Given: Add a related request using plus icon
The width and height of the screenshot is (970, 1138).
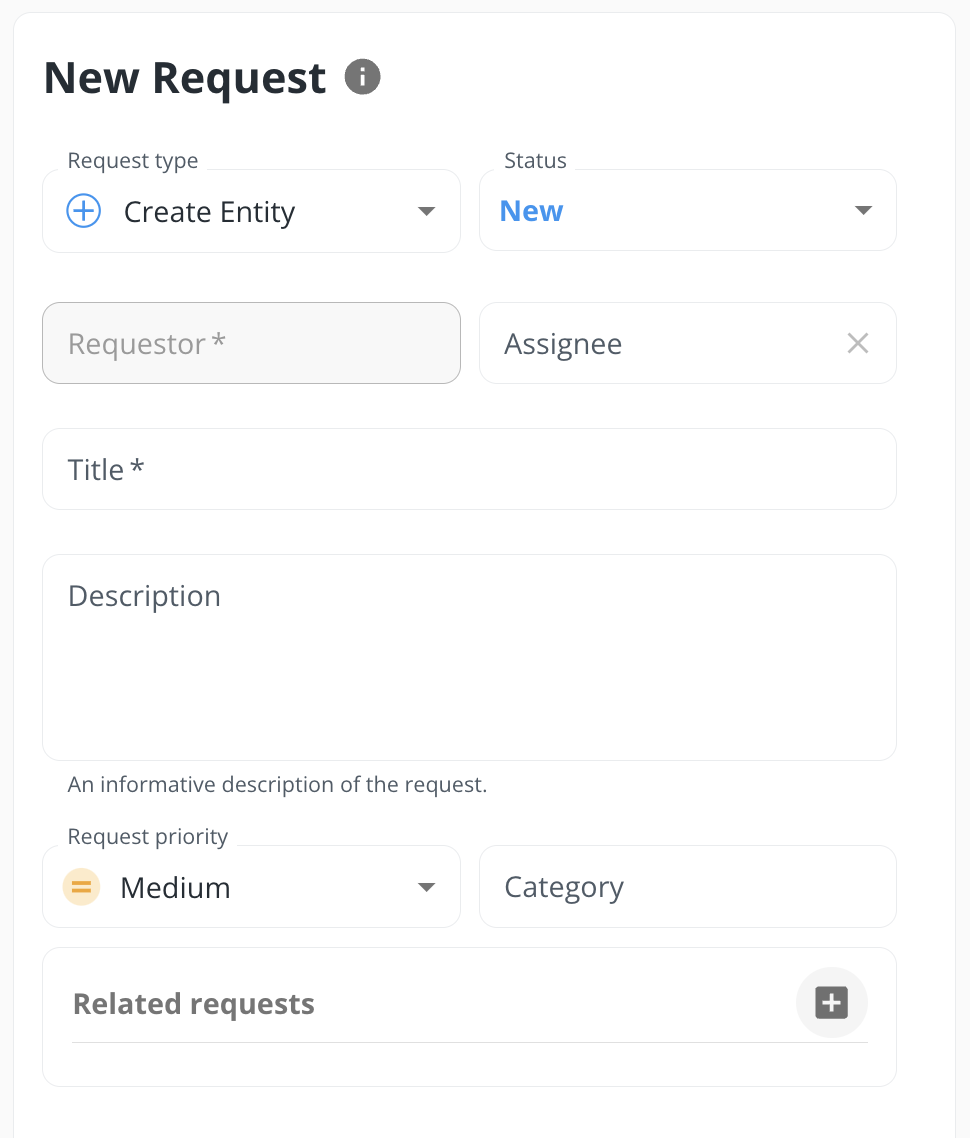Looking at the screenshot, I should click(x=831, y=1002).
